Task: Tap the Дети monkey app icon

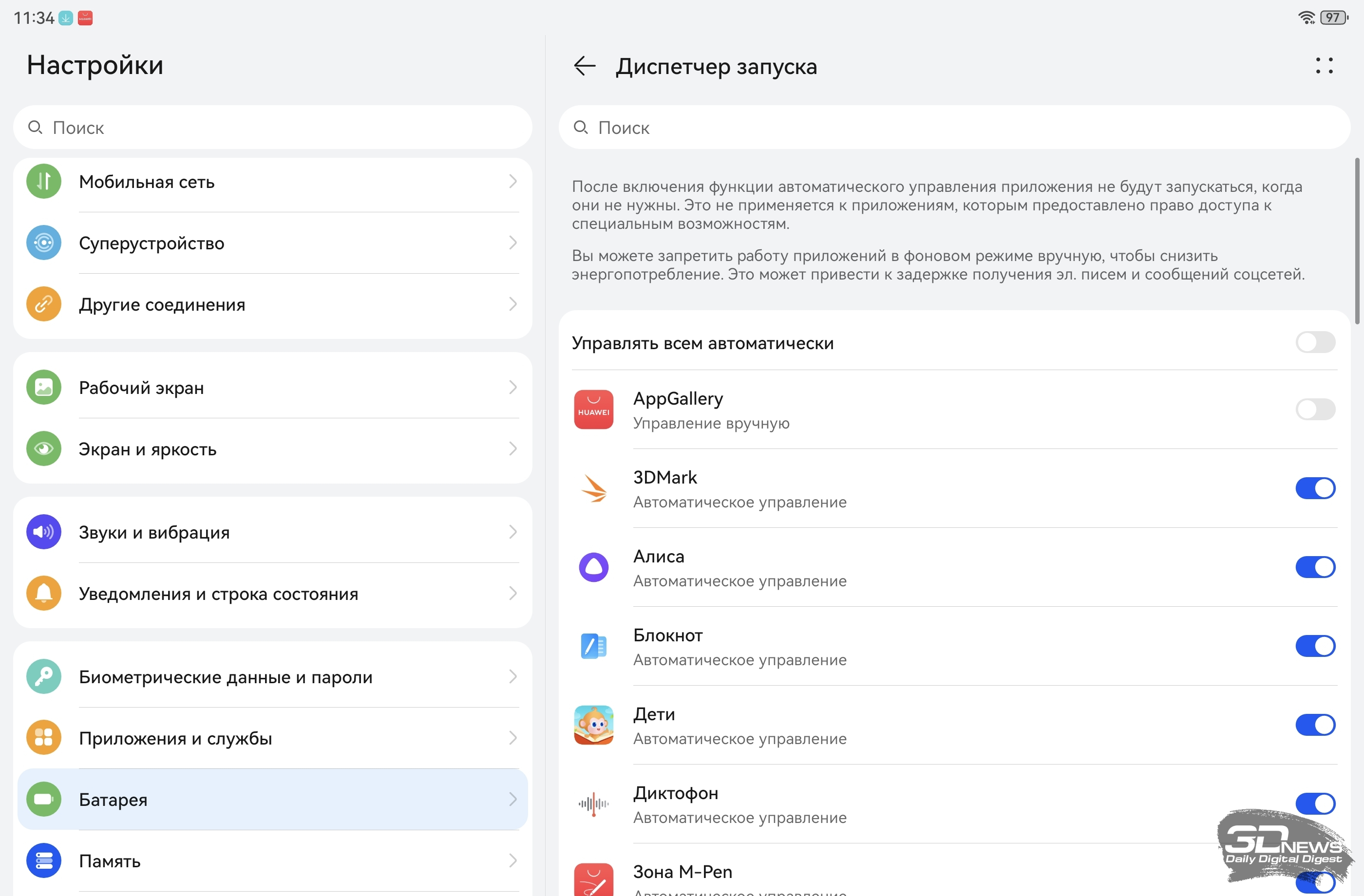Action: 593,725
